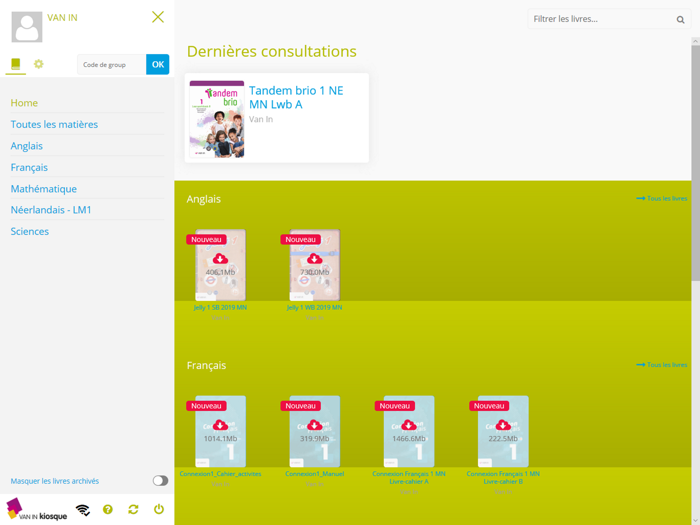Show all Français books via Tous les livres
The image size is (700, 525).
tap(662, 365)
